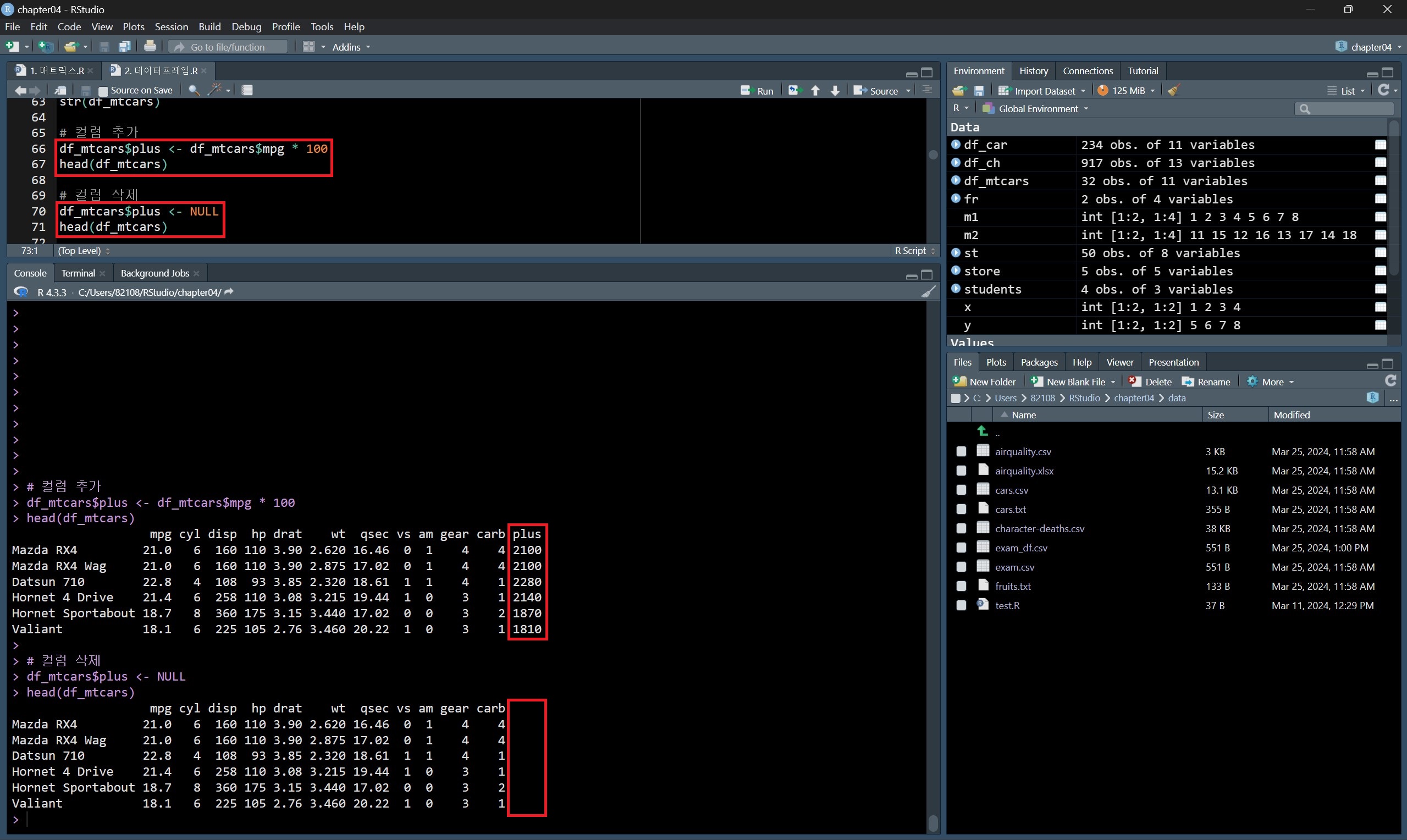Select the test.R file checkbox
Viewport: 1407px width, 840px height.
(x=961, y=606)
